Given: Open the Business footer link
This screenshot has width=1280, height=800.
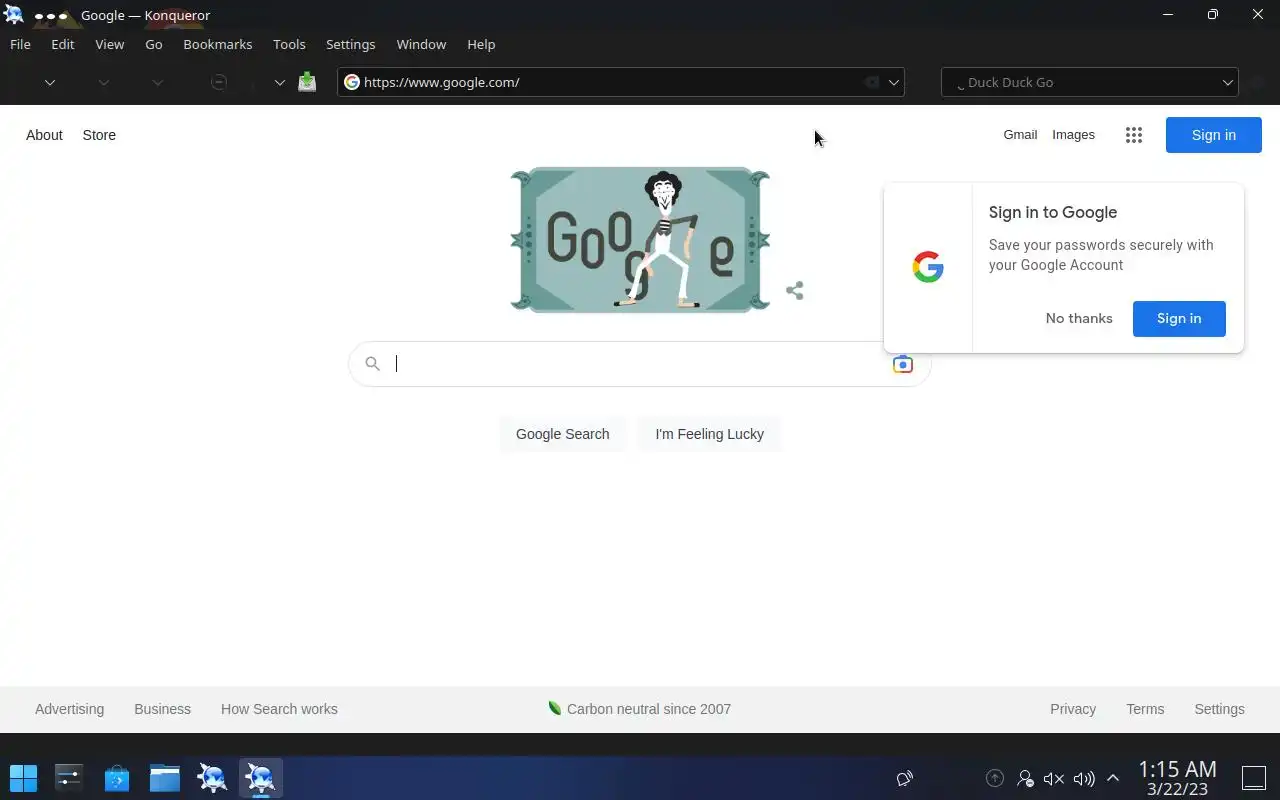Looking at the screenshot, I should 162,709.
